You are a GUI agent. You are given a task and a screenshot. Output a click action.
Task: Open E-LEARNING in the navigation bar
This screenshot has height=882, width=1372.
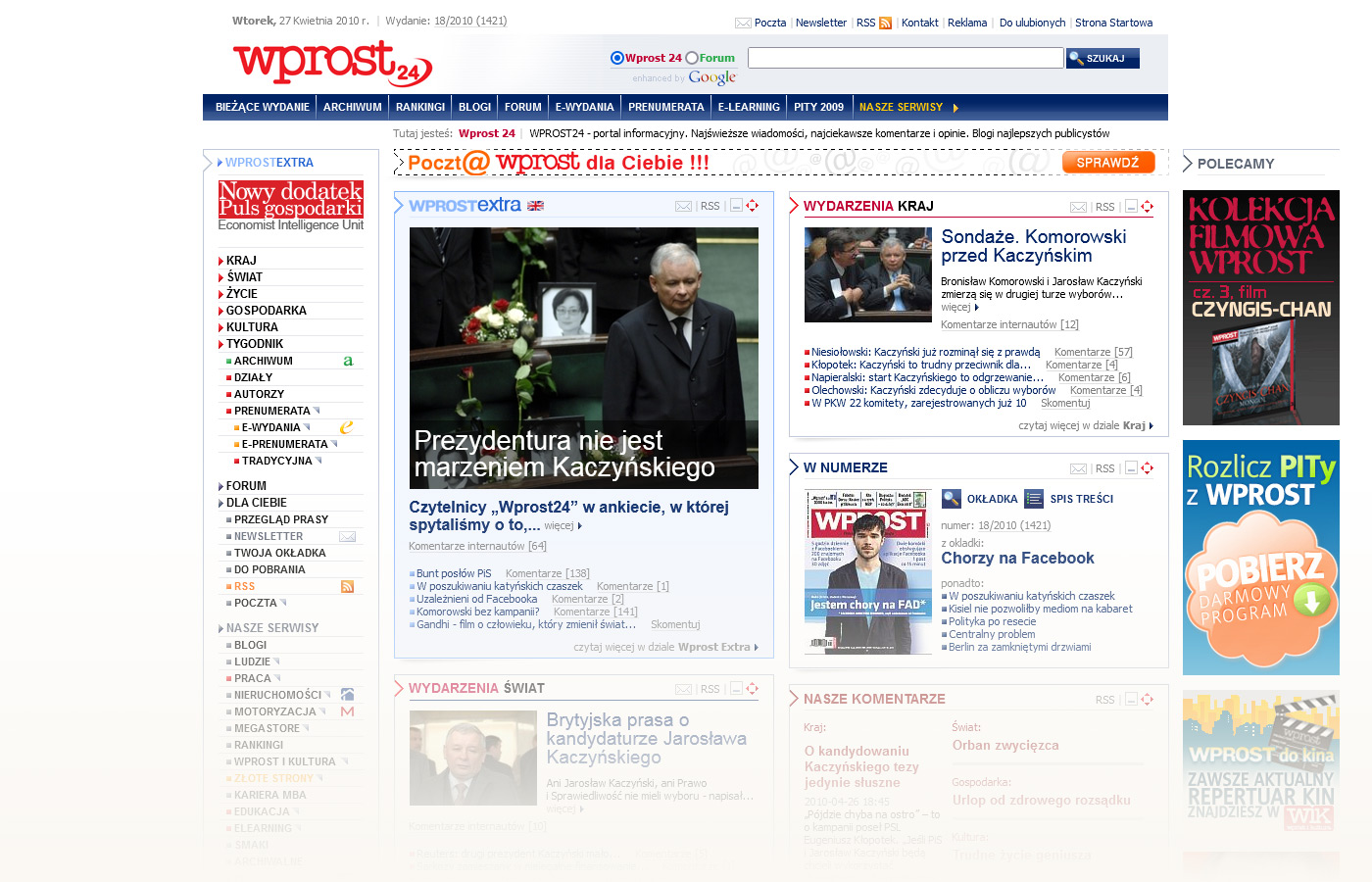point(749,107)
